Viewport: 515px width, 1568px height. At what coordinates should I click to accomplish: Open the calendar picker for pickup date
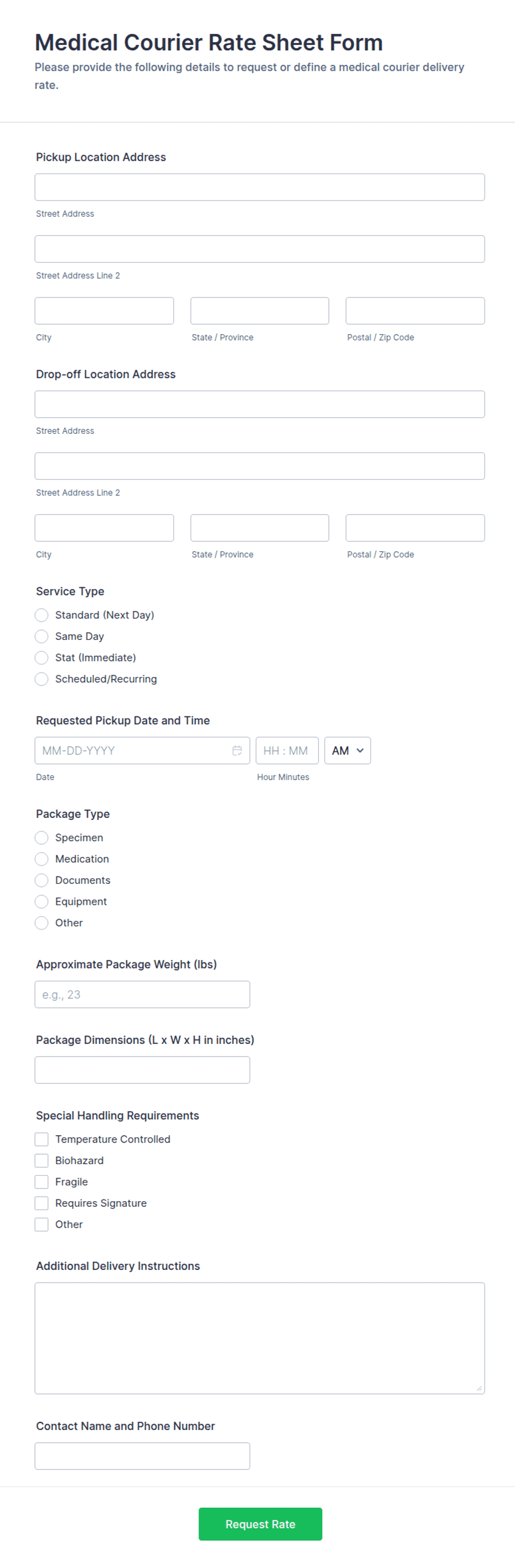click(238, 751)
